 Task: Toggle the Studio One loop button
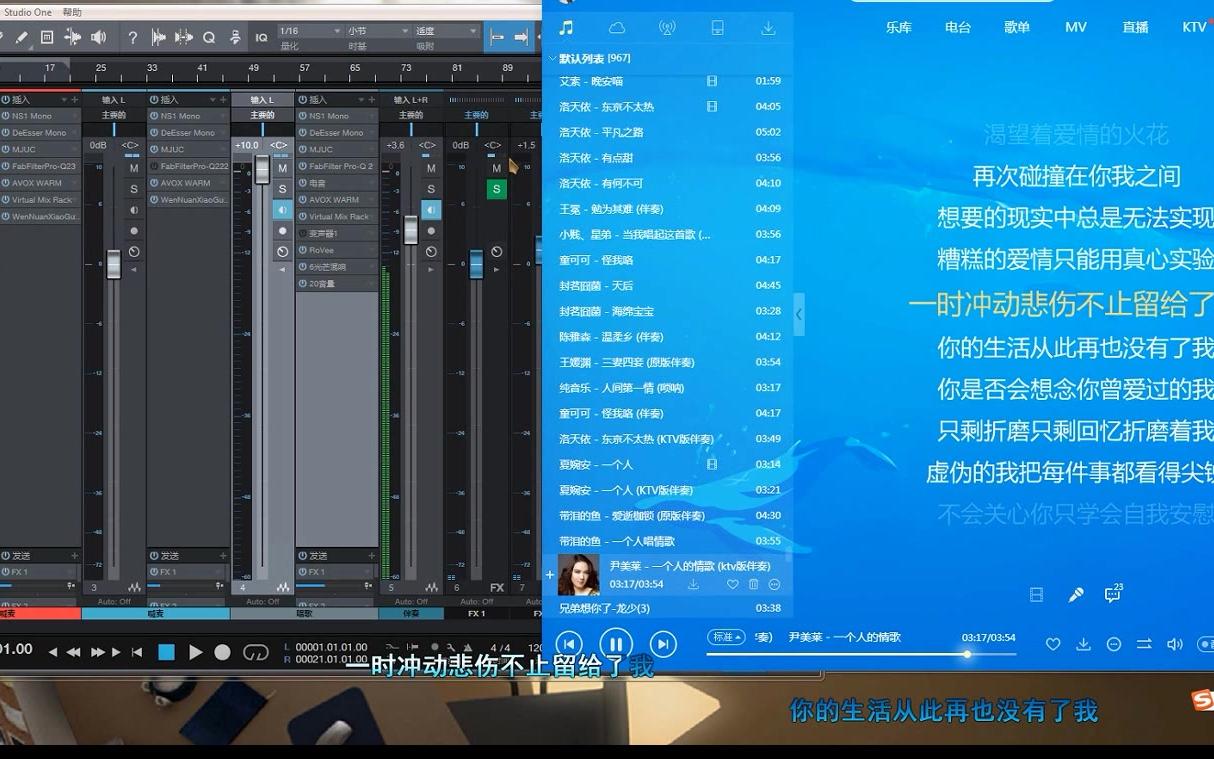[256, 652]
